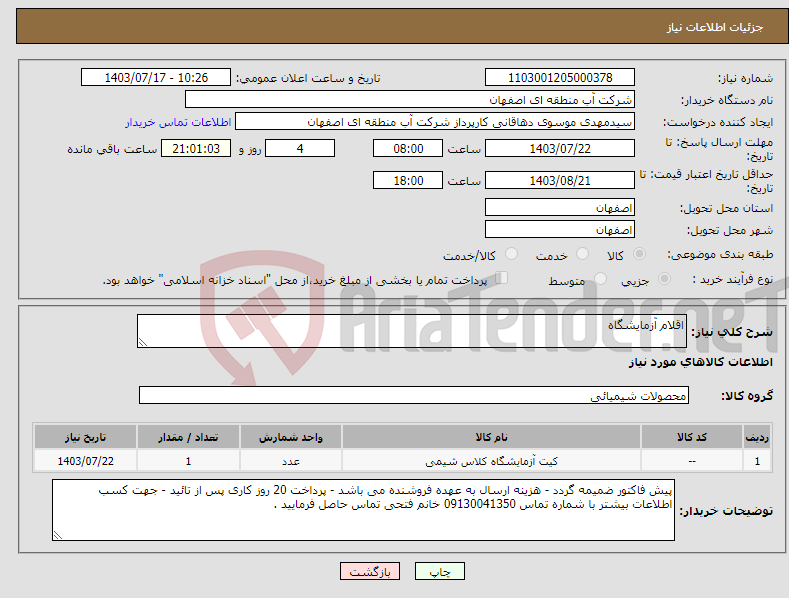This screenshot has height=598, width=789.
Task: Select the متوسط purchase type radio
Action: [600, 278]
